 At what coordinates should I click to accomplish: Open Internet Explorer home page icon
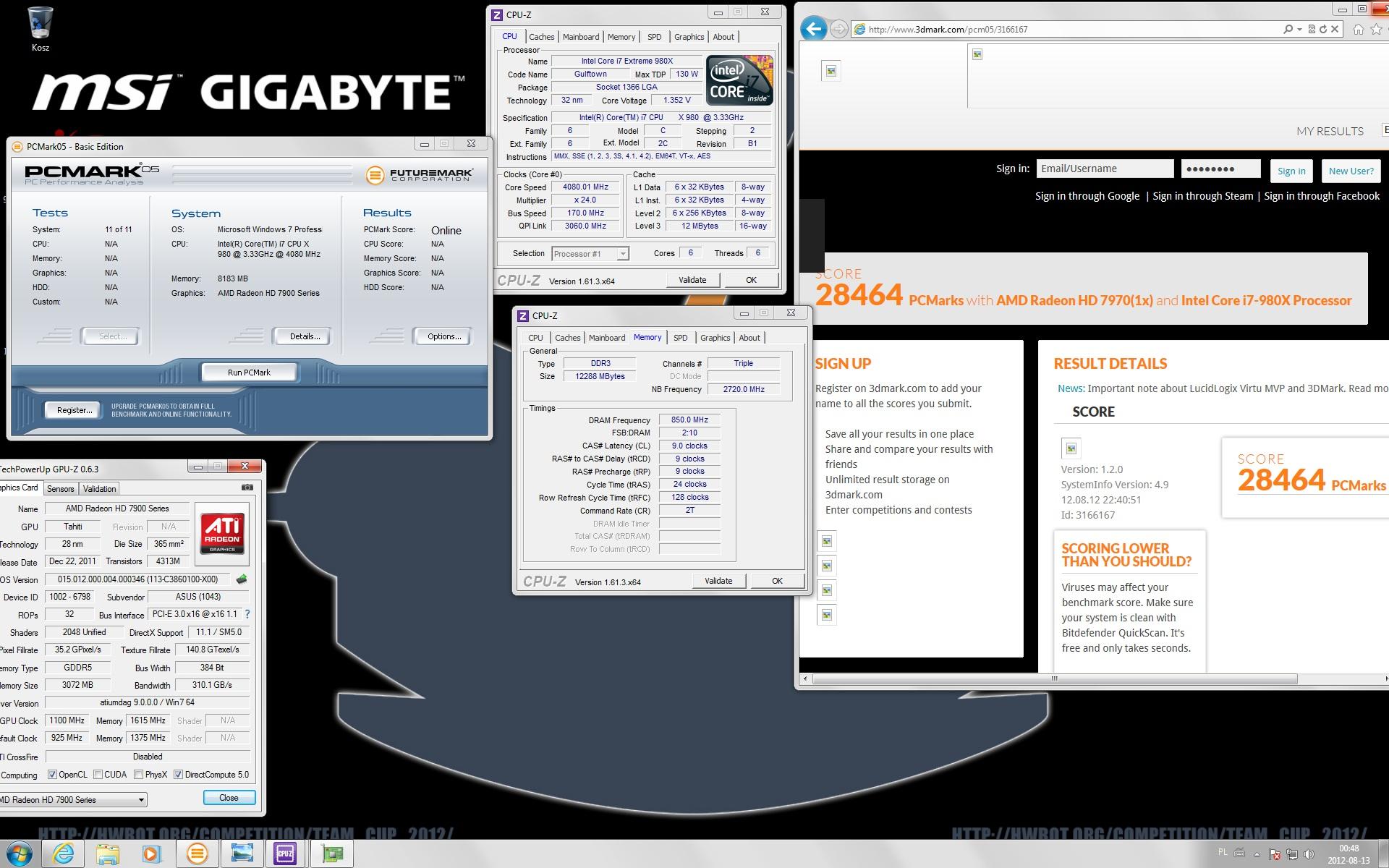(1358, 29)
